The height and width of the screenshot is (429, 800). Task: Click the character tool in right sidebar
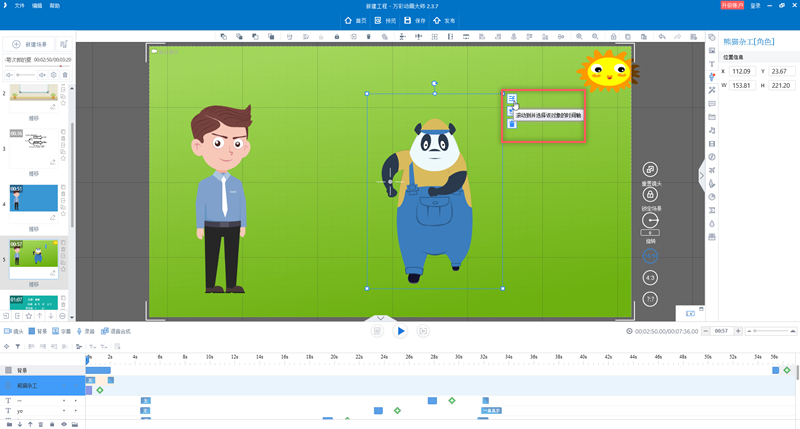(712, 77)
